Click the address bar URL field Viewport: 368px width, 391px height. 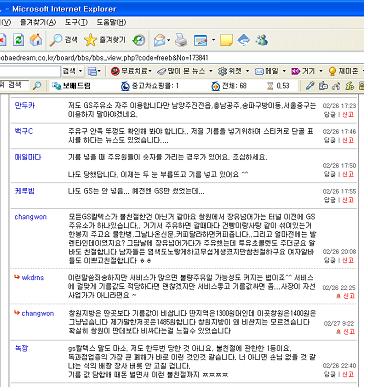182,58
